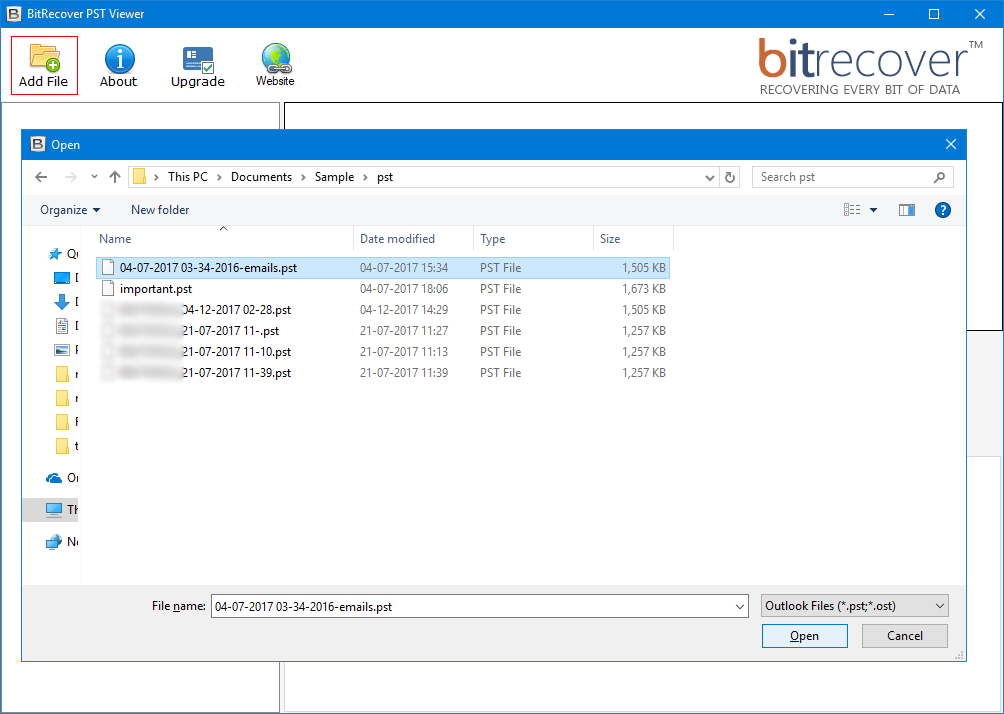Click the Open button
Screen dimensions: 1004x714
click(x=805, y=636)
